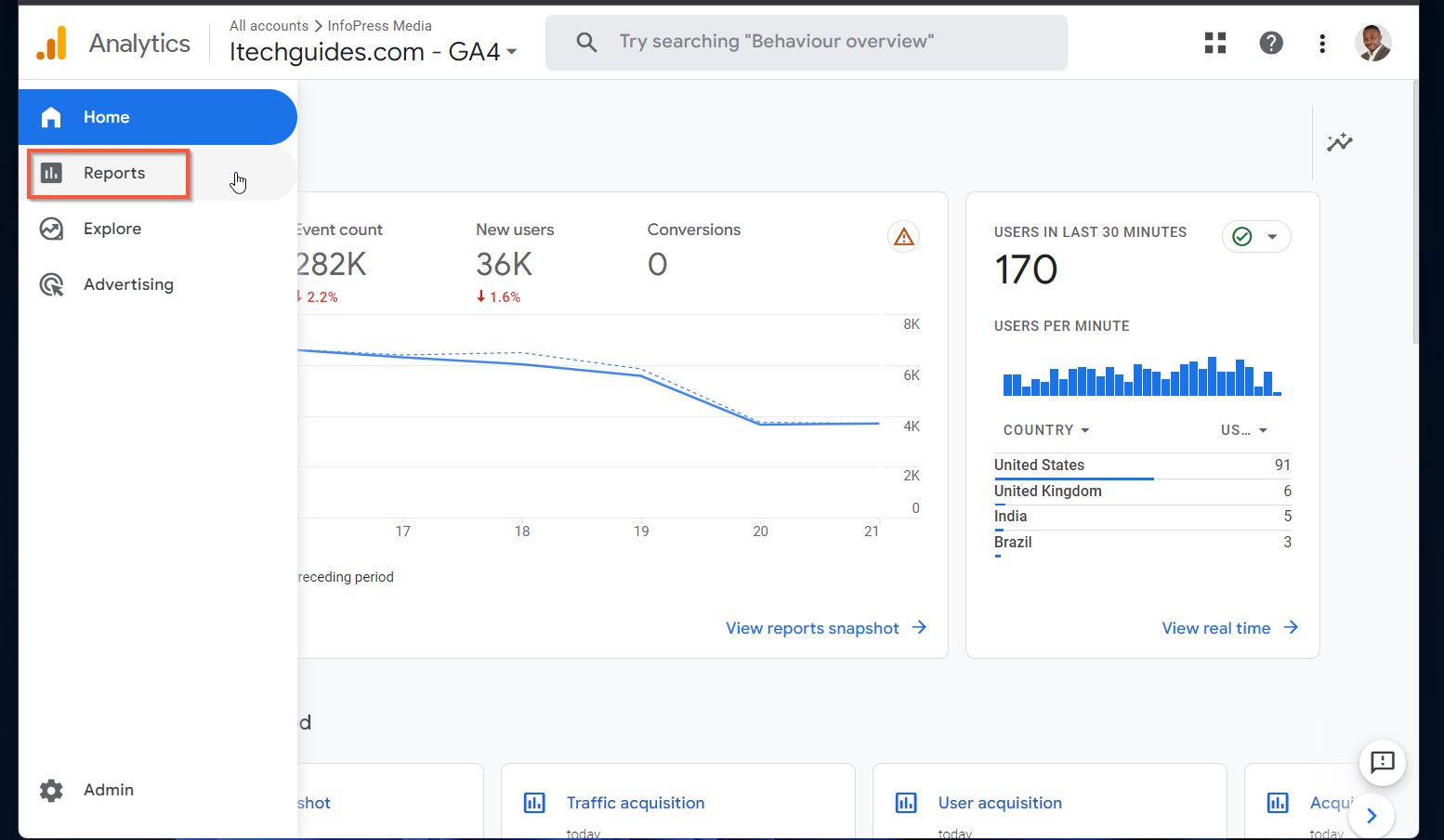This screenshot has width=1444, height=840.
Task: Open the Reports navigation item
Action: pyautogui.click(x=158, y=173)
